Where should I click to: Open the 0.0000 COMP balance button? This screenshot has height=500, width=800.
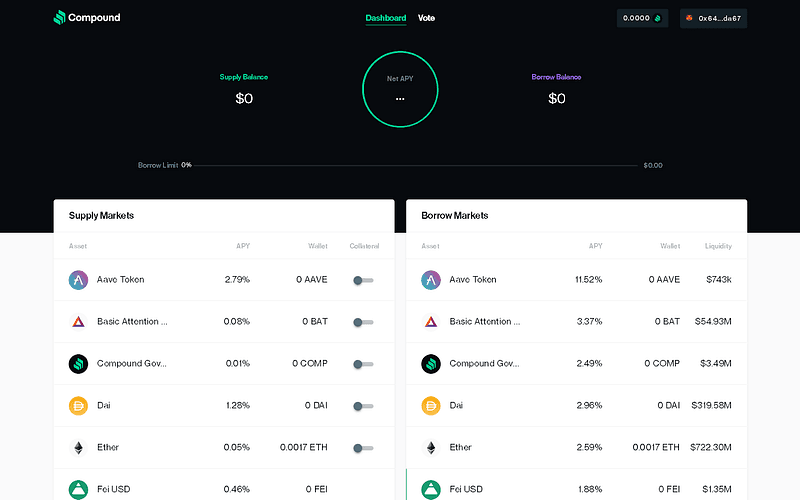click(642, 18)
